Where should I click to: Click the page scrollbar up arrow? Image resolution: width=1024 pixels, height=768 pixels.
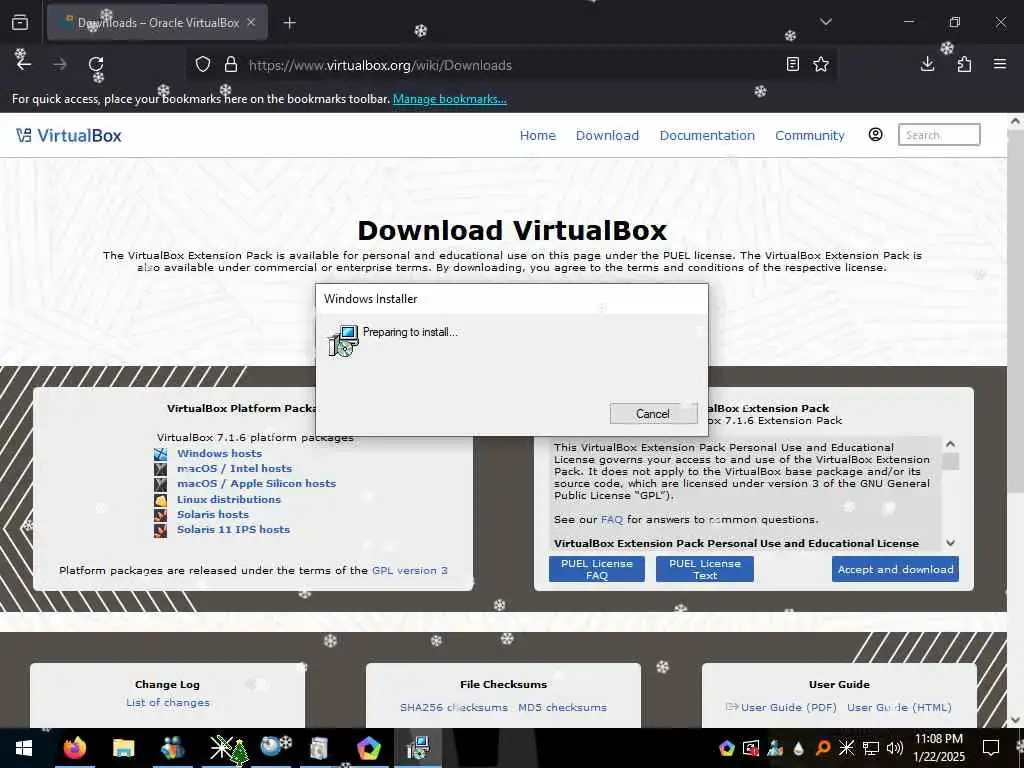coord(1015,121)
